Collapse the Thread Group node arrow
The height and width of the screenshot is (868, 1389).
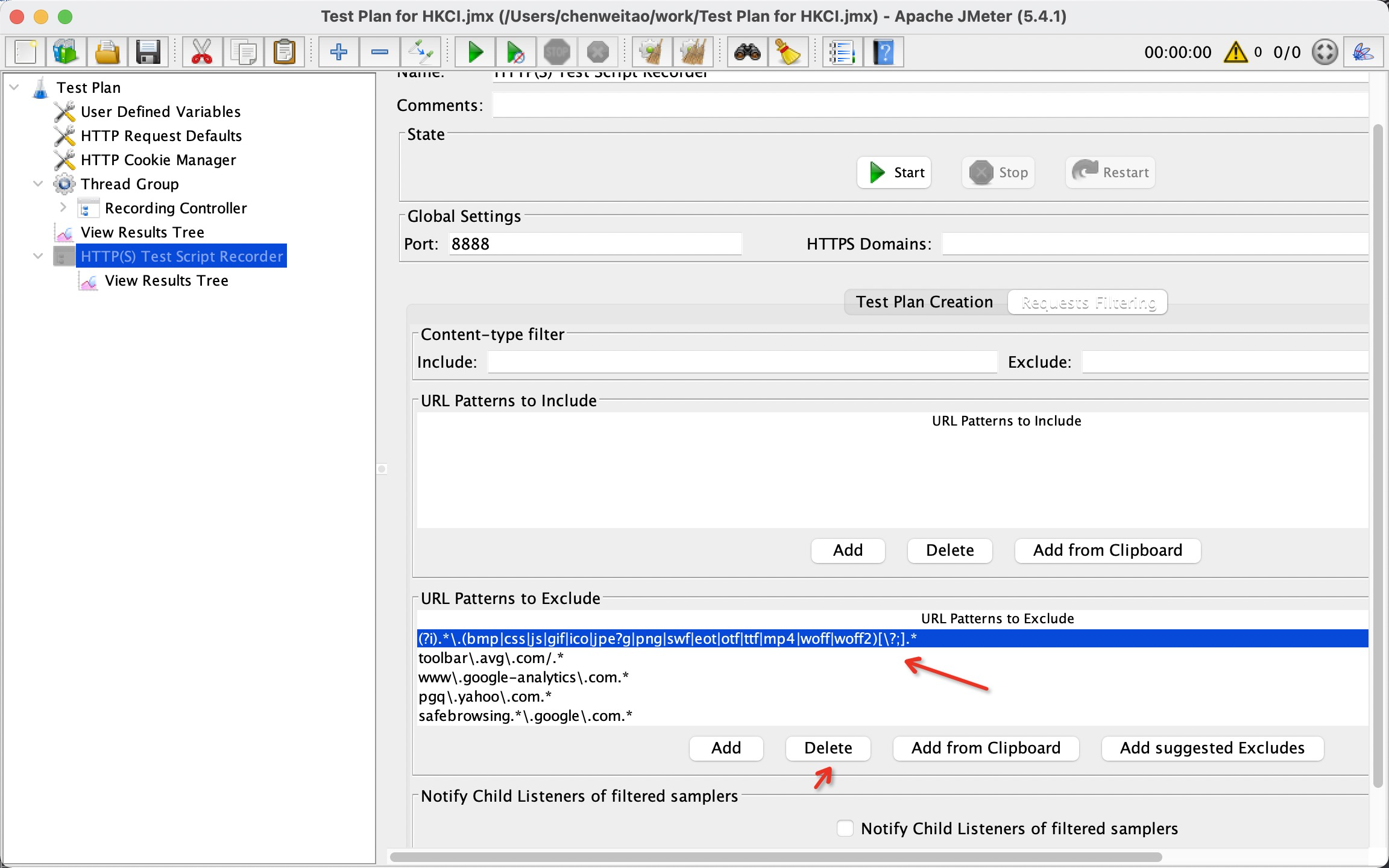click(x=39, y=184)
